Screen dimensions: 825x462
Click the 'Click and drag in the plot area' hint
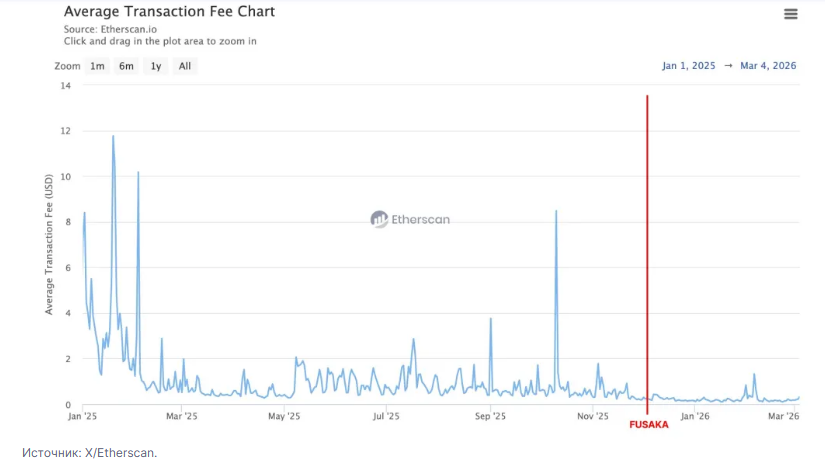click(x=160, y=41)
